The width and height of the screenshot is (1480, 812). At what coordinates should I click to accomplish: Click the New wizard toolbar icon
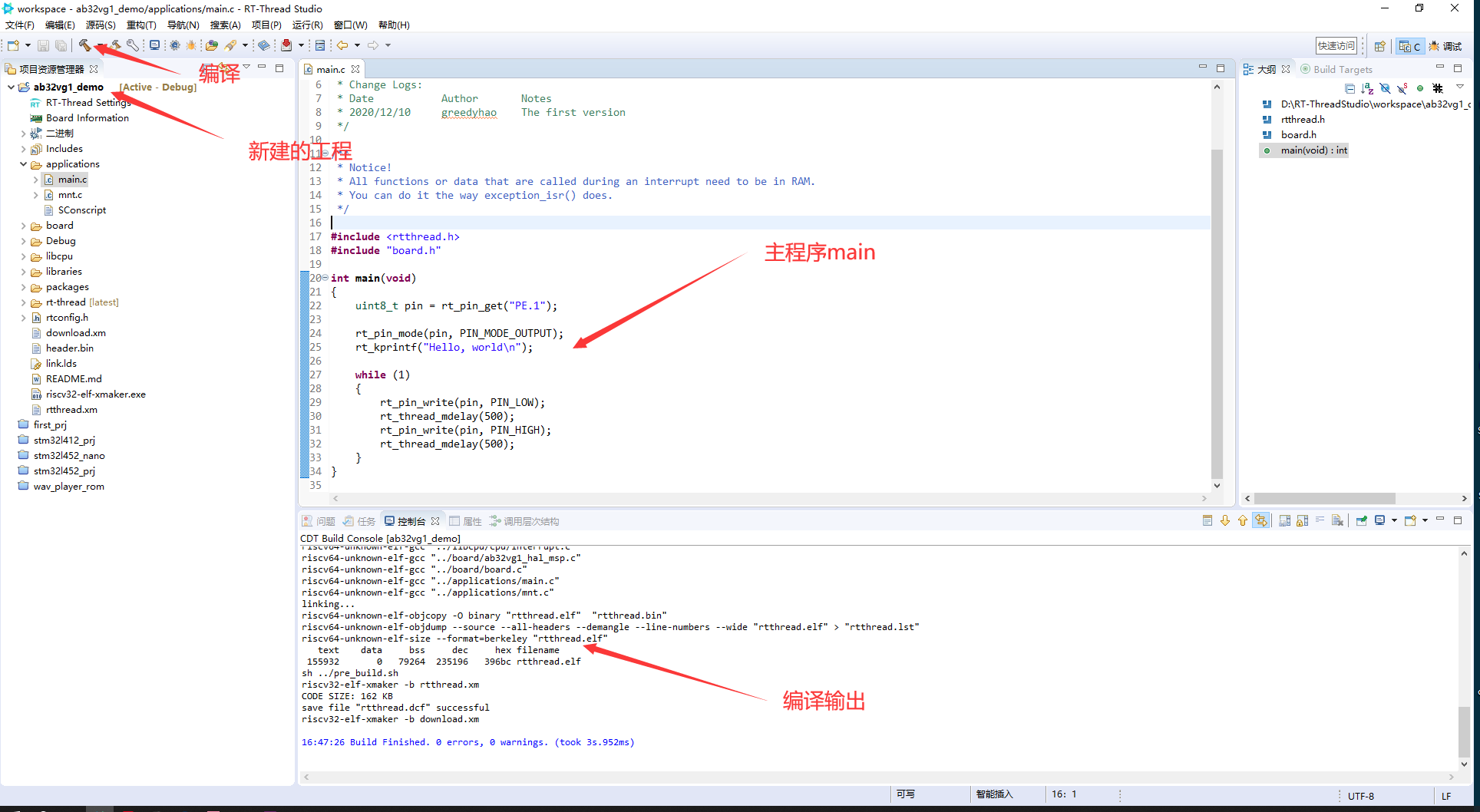click(13, 45)
